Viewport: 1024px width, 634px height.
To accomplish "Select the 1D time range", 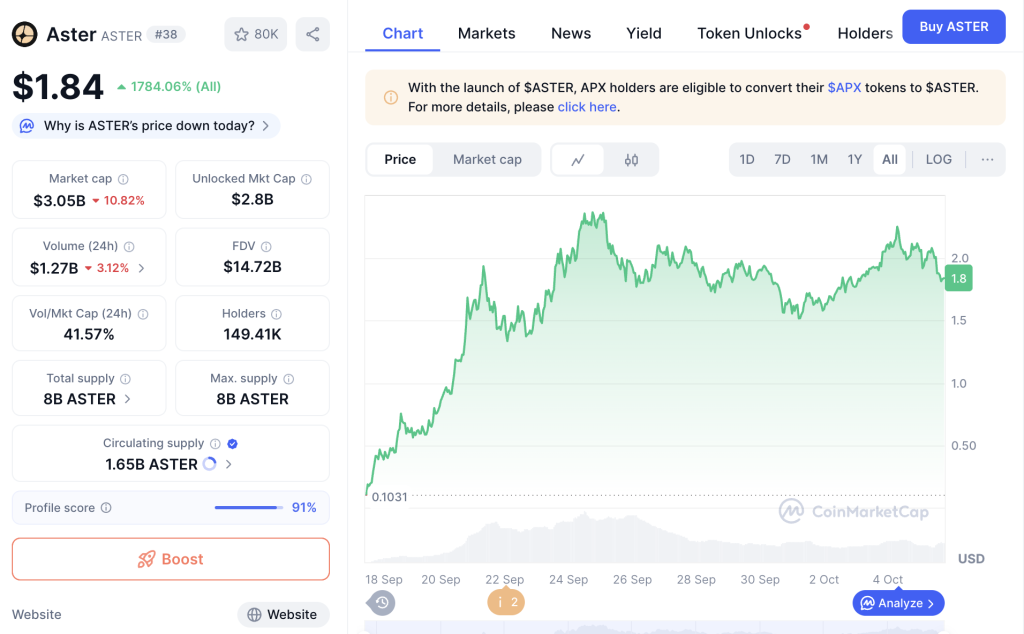I will point(747,160).
